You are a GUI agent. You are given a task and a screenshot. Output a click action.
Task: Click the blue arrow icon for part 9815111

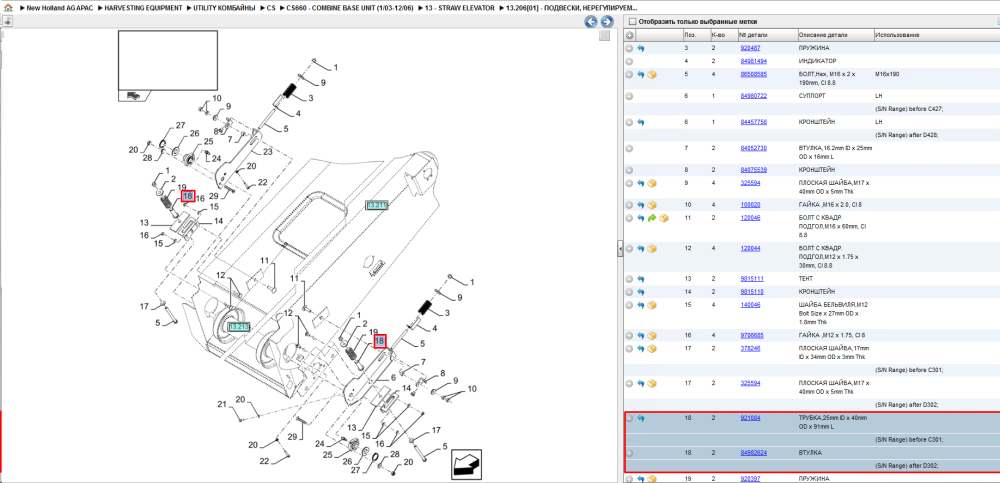[x=640, y=279]
